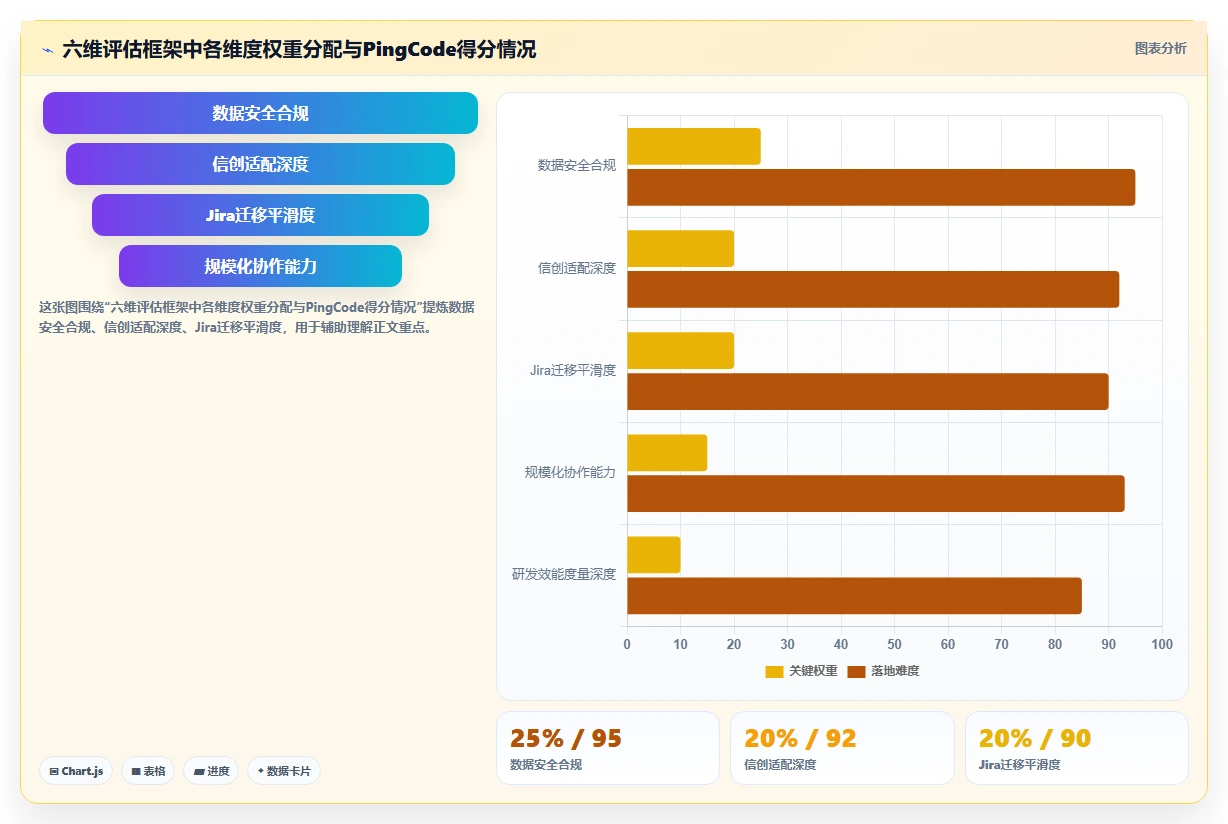
Task: Click the 研发效能度量深度 y-axis label
Action: pos(564,574)
